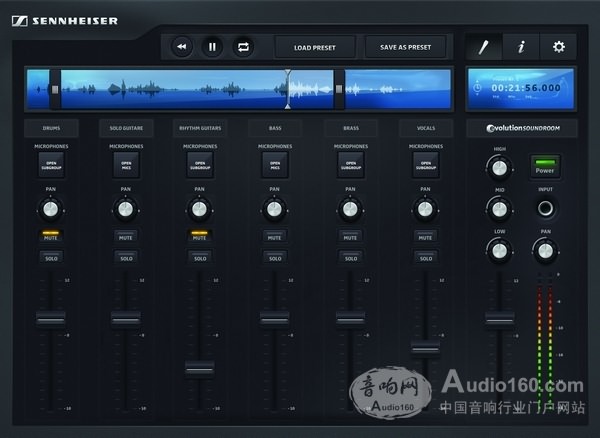Open the pencil edit tab

coord(483,47)
